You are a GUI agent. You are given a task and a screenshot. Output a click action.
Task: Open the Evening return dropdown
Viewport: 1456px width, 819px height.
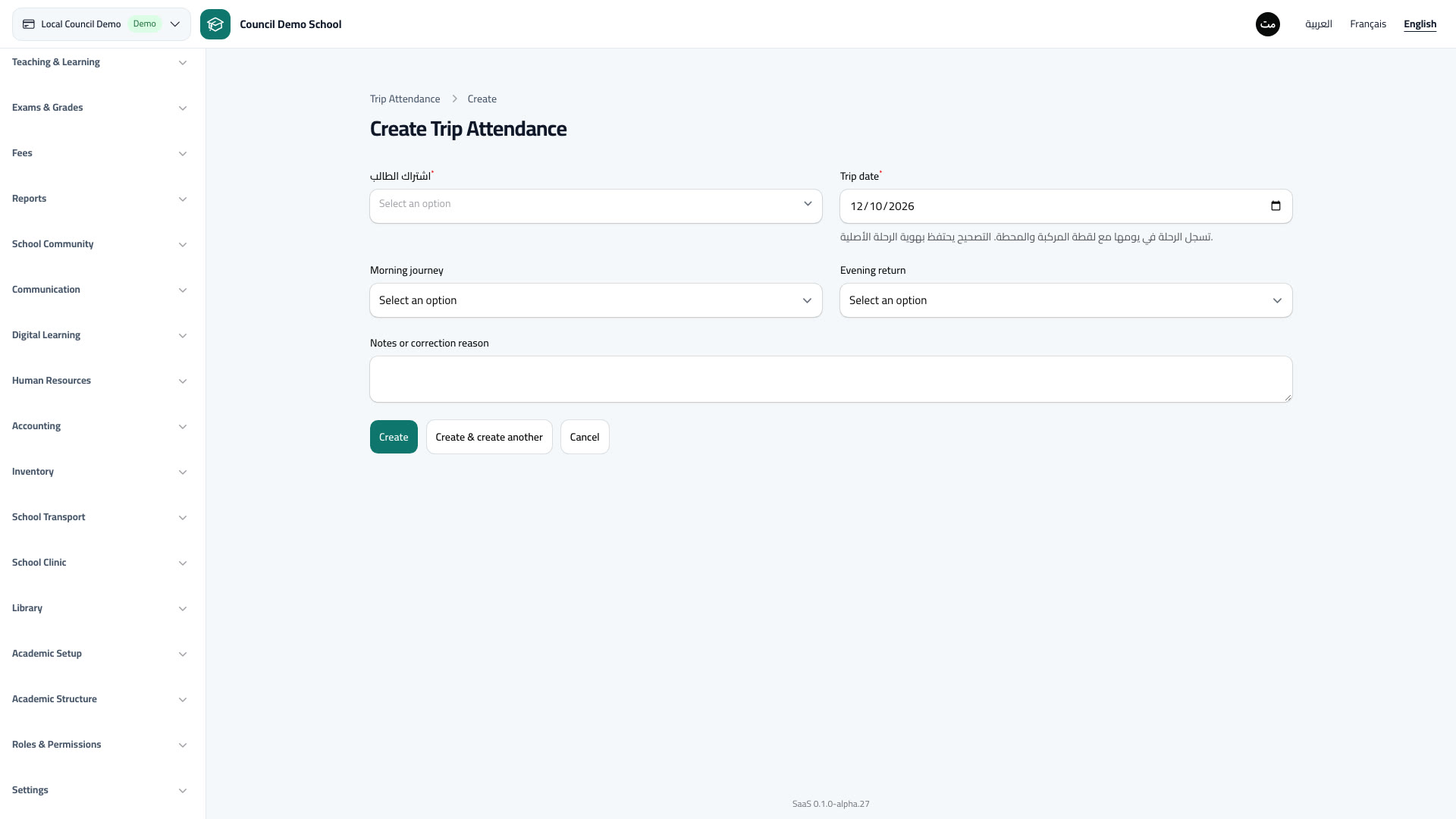1066,300
